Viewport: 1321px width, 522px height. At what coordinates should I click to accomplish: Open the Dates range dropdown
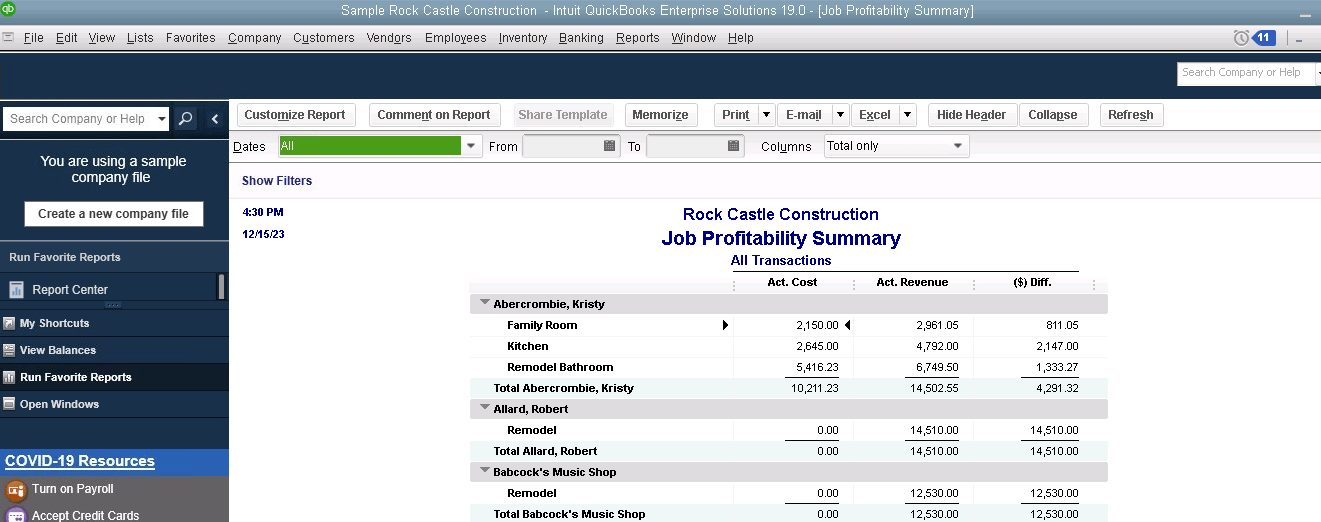(471, 146)
